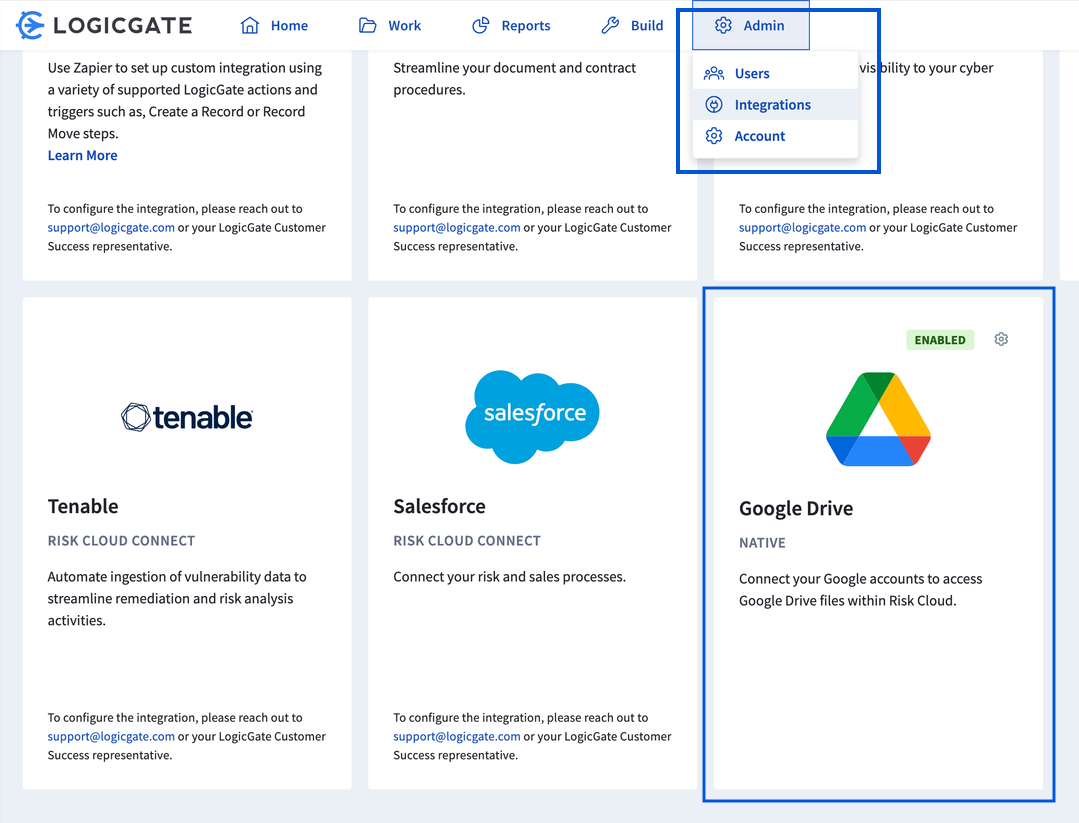Click the Tenable card title
The height and width of the screenshot is (823, 1079).
click(x=83, y=506)
